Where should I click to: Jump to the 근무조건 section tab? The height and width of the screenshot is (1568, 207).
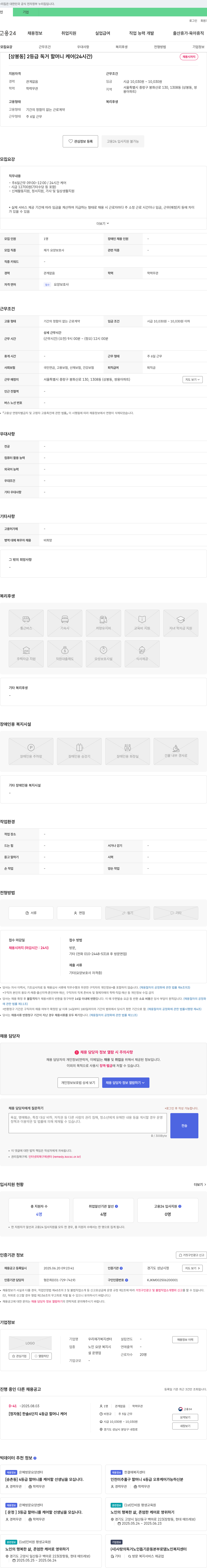pos(44,47)
